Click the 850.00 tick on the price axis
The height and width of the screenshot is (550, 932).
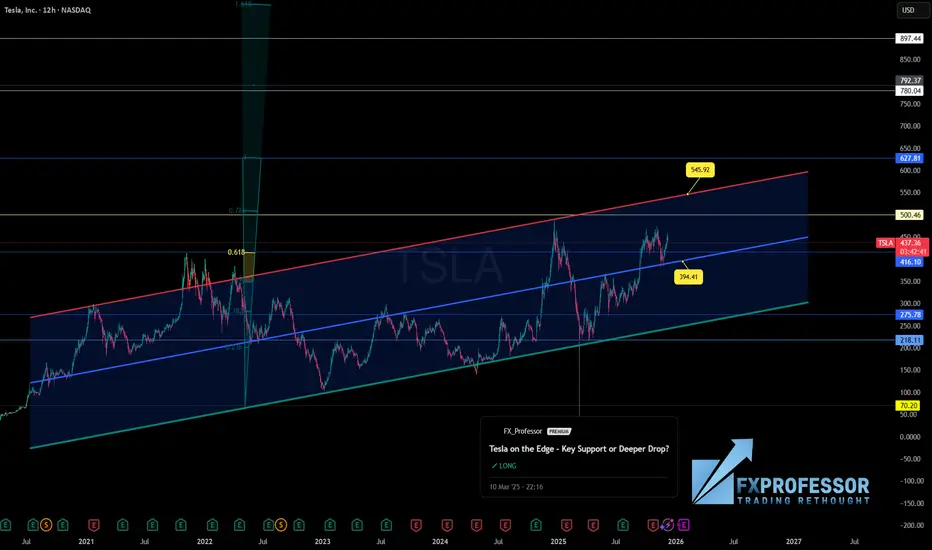[910, 59]
